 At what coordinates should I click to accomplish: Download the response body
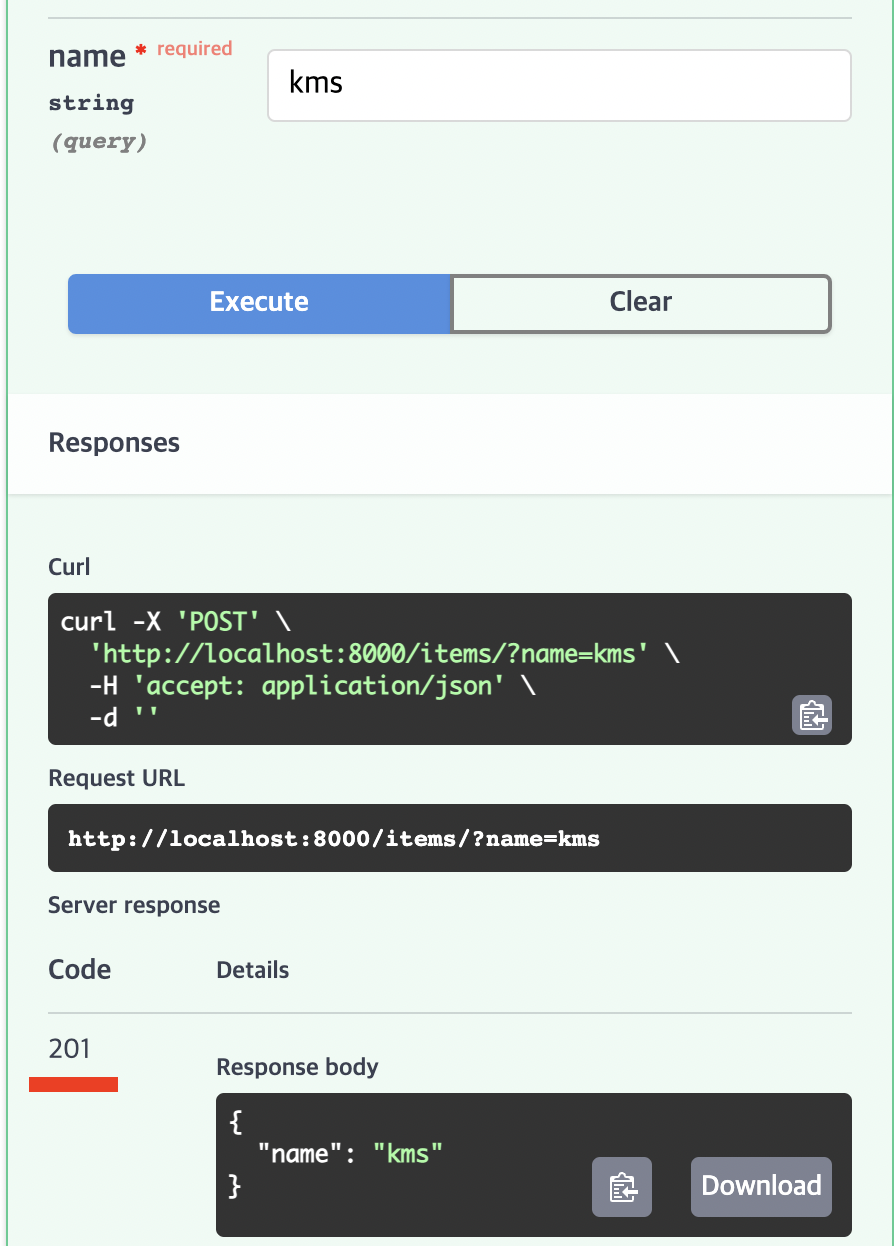[761, 1187]
